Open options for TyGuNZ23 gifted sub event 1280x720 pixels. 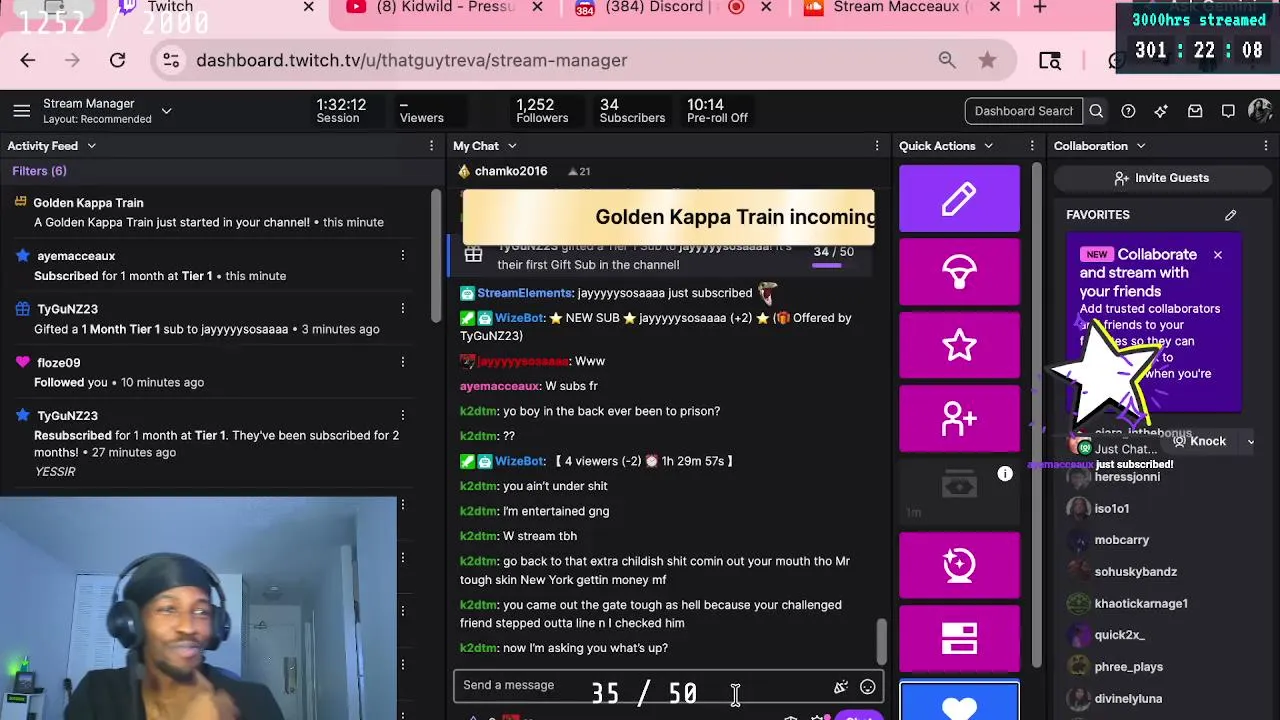[403, 309]
